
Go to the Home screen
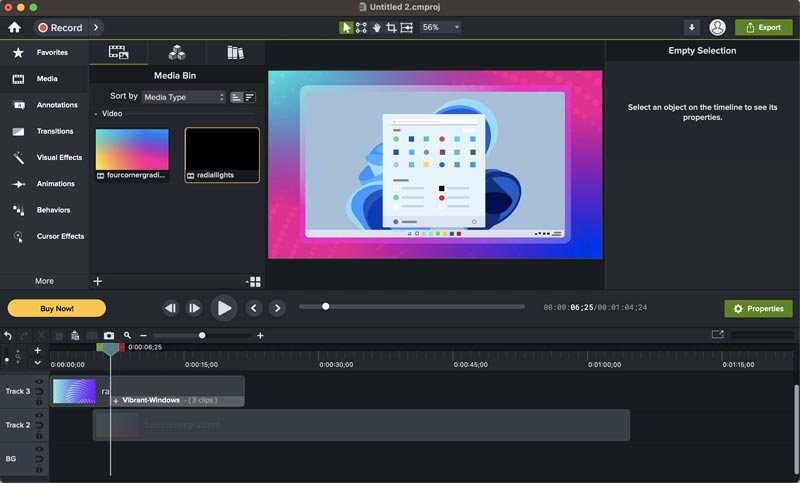point(14,28)
